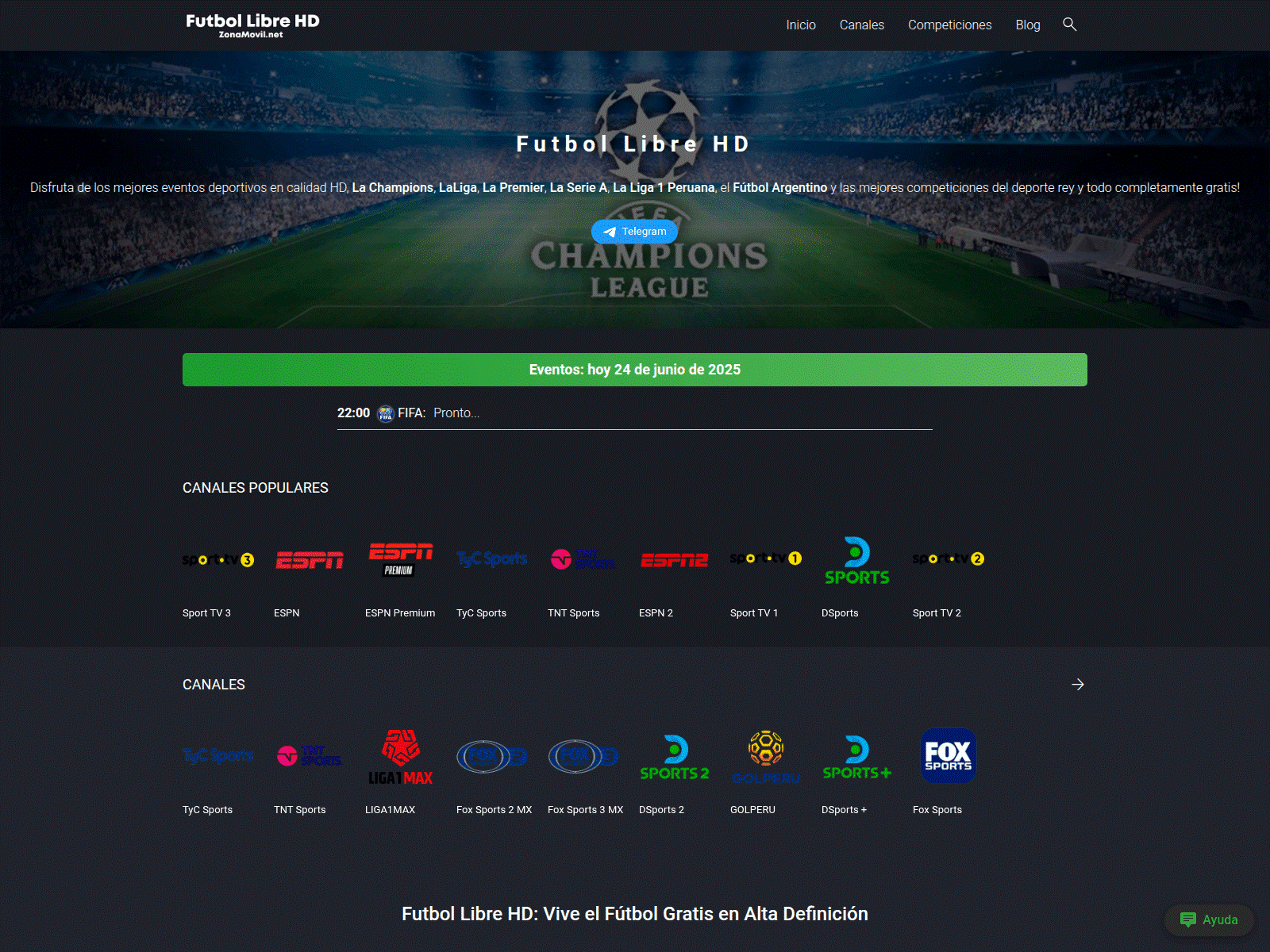
Task: Open the Ayuda help chat button
Action: tap(1209, 919)
